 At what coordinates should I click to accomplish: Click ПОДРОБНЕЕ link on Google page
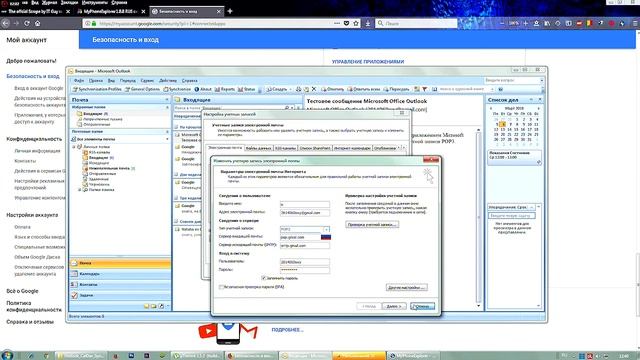[x=287, y=330]
